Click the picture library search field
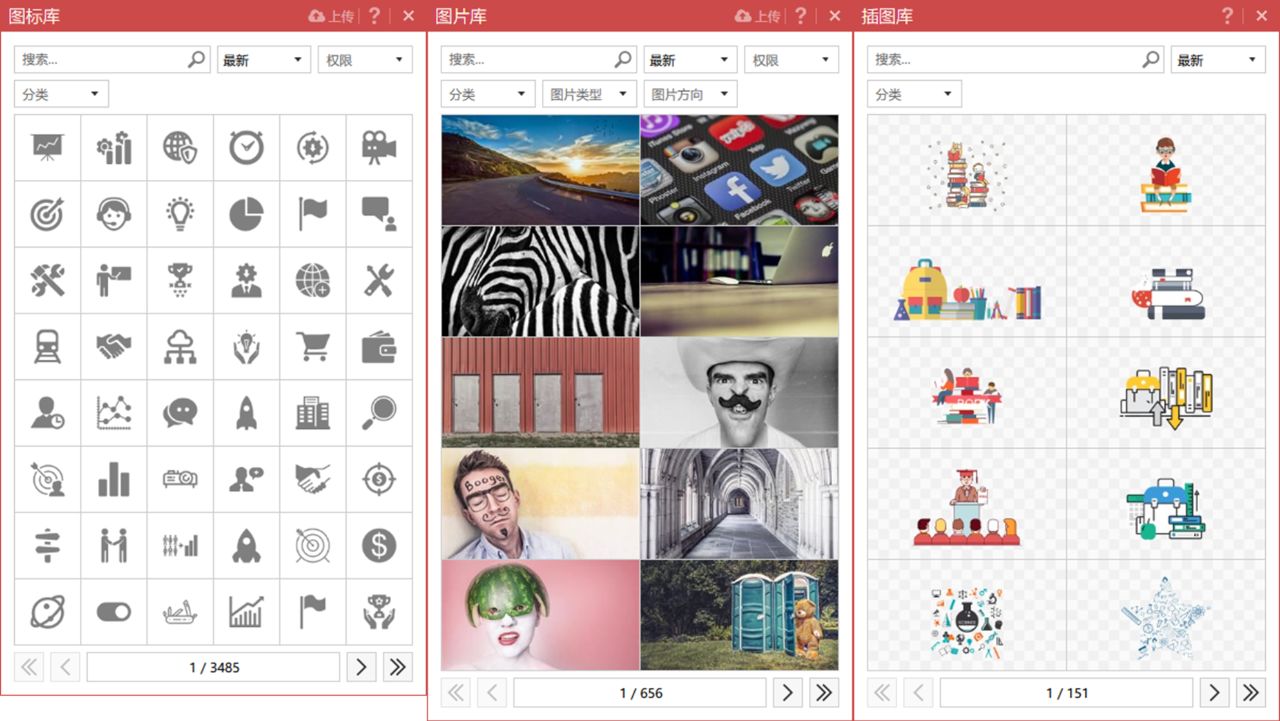 tap(538, 60)
